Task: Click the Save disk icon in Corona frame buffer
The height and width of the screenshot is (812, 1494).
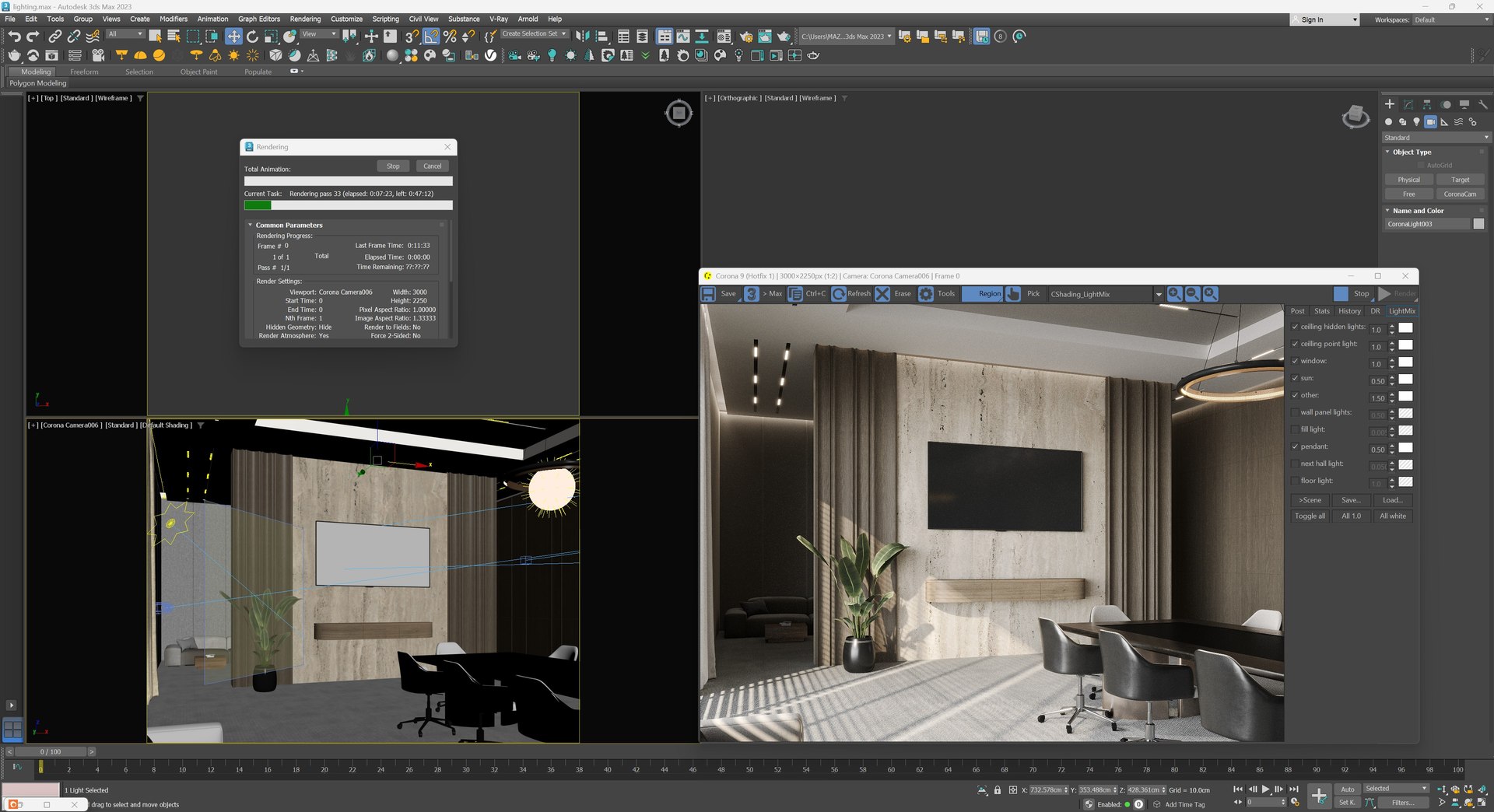Action: [708, 294]
